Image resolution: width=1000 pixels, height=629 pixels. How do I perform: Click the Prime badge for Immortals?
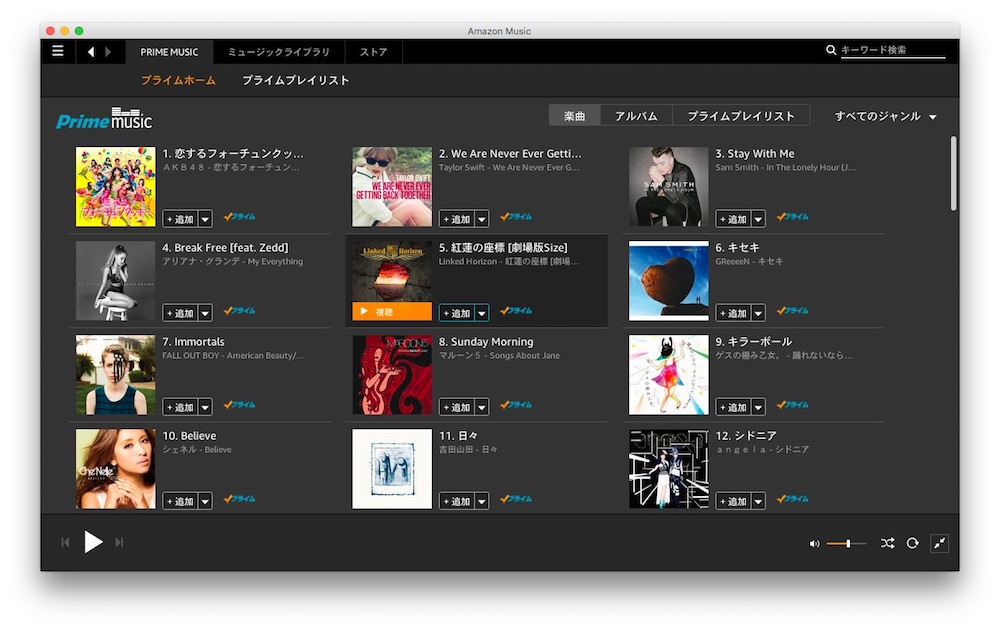coord(240,405)
